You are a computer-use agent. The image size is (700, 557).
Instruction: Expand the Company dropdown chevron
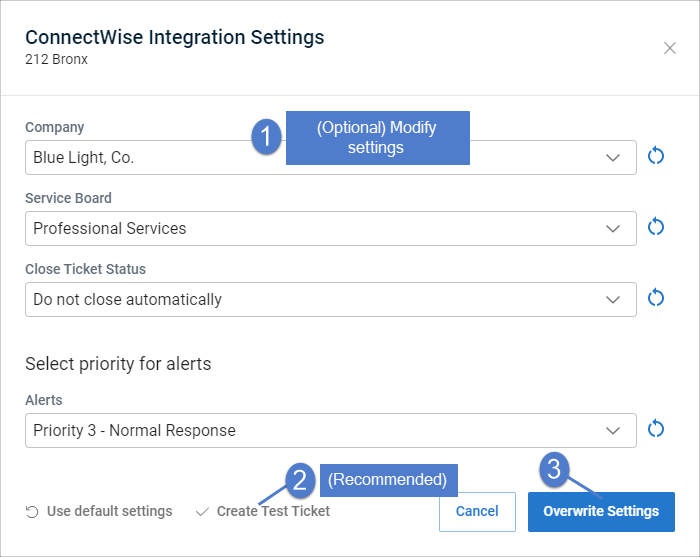[x=613, y=158]
